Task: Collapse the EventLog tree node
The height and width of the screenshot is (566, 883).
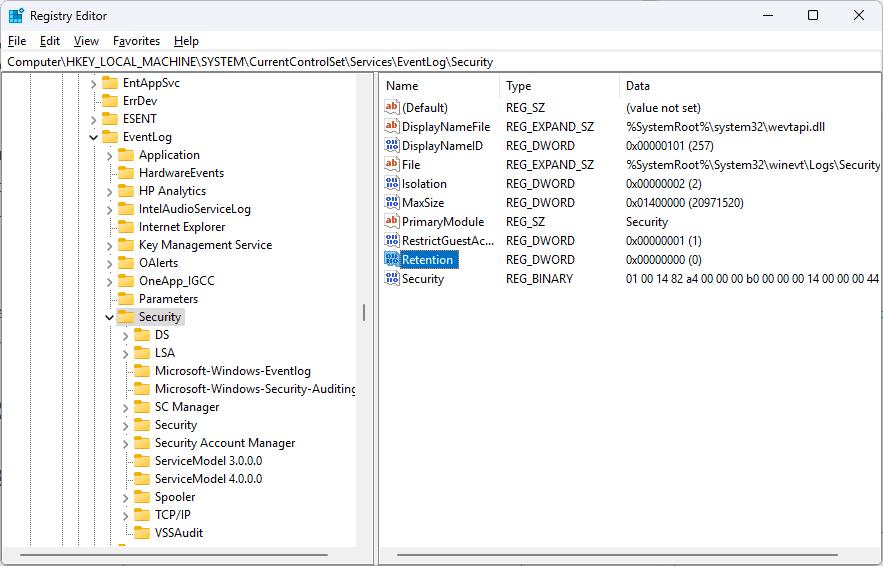Action: [93, 137]
